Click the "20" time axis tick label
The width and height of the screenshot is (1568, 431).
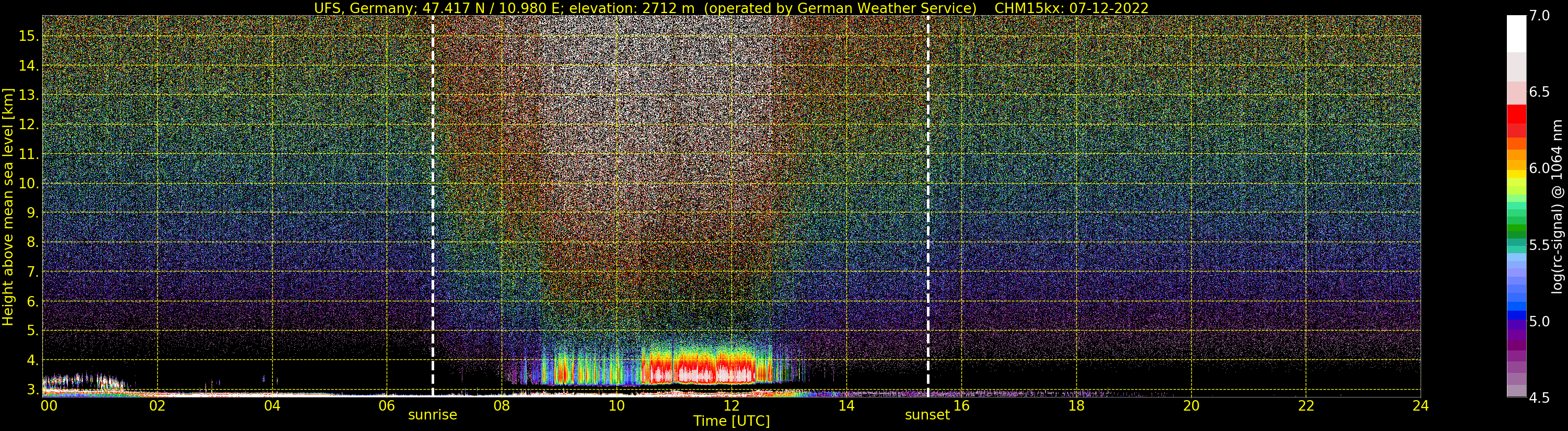click(1191, 405)
